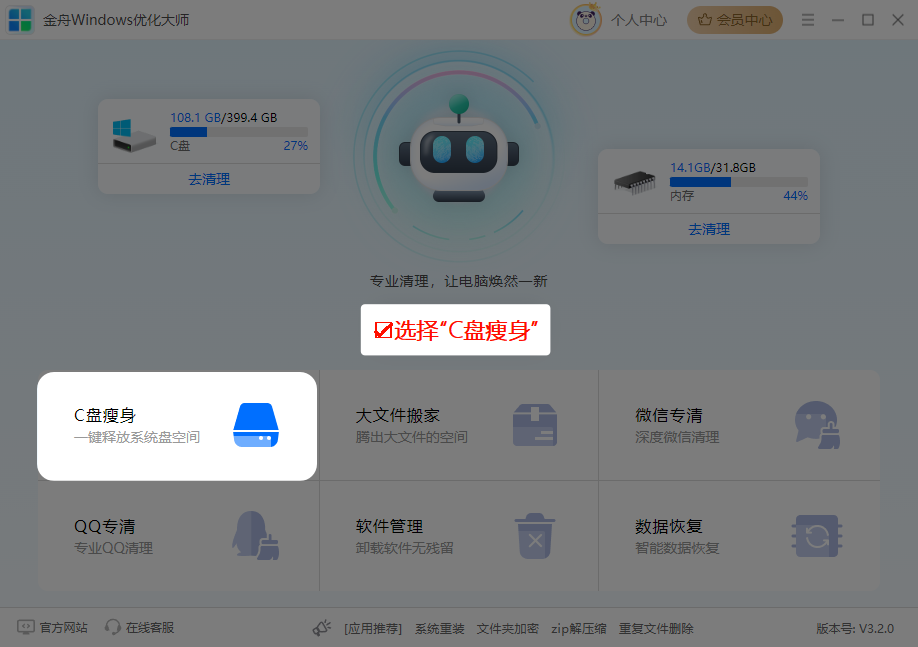The image size is (918, 647).
Task: Click the trash can uninstall icon
Action: pyautogui.click(x=535, y=536)
